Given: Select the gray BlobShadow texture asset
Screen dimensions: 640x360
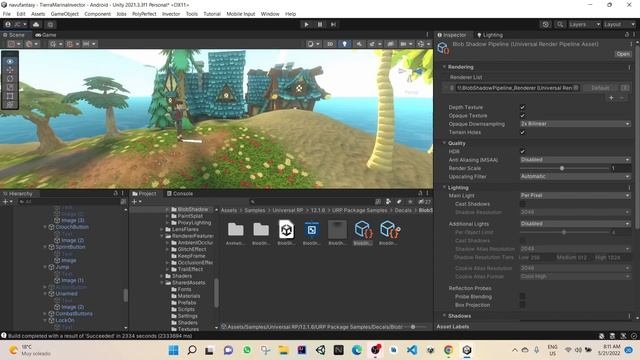Looking at the screenshot, I should click(x=337, y=230).
